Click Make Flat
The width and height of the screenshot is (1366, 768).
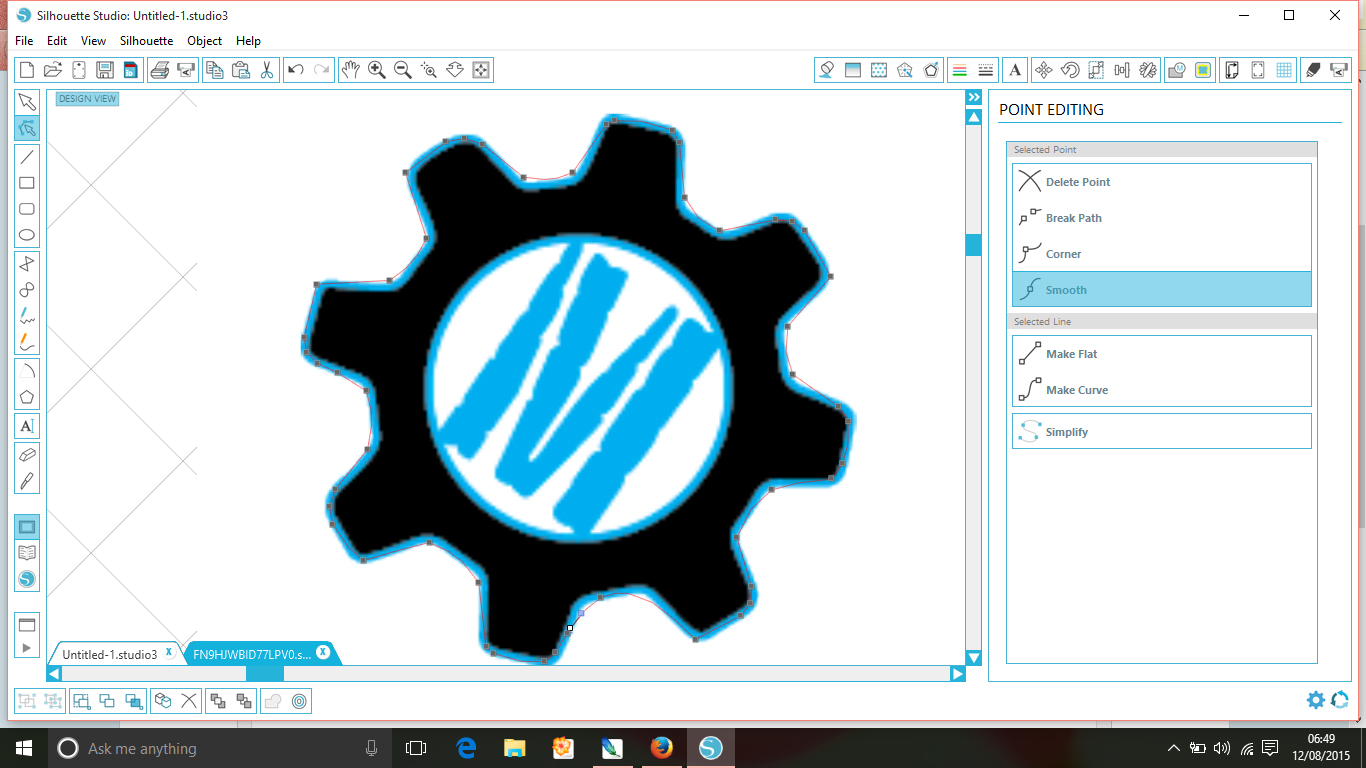[x=1162, y=354]
